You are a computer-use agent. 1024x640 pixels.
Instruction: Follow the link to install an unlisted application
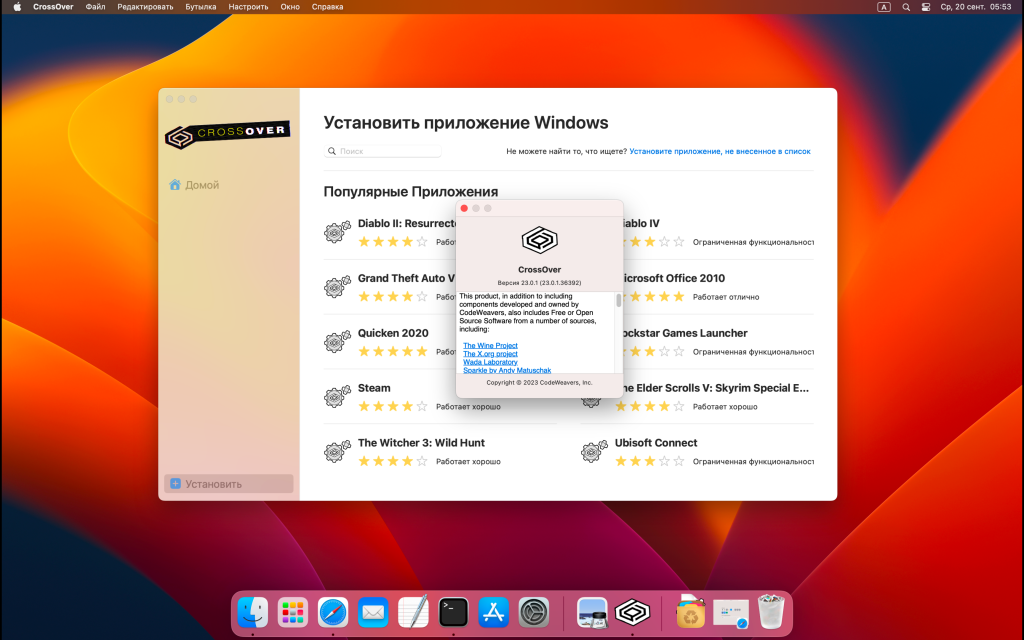click(x=720, y=151)
